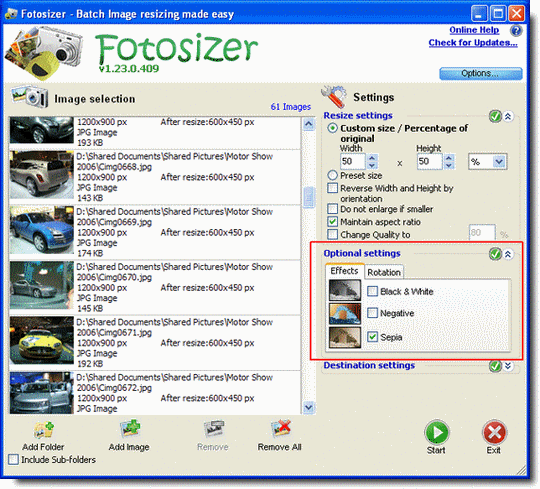Click the Black & White effect preview

(345, 290)
